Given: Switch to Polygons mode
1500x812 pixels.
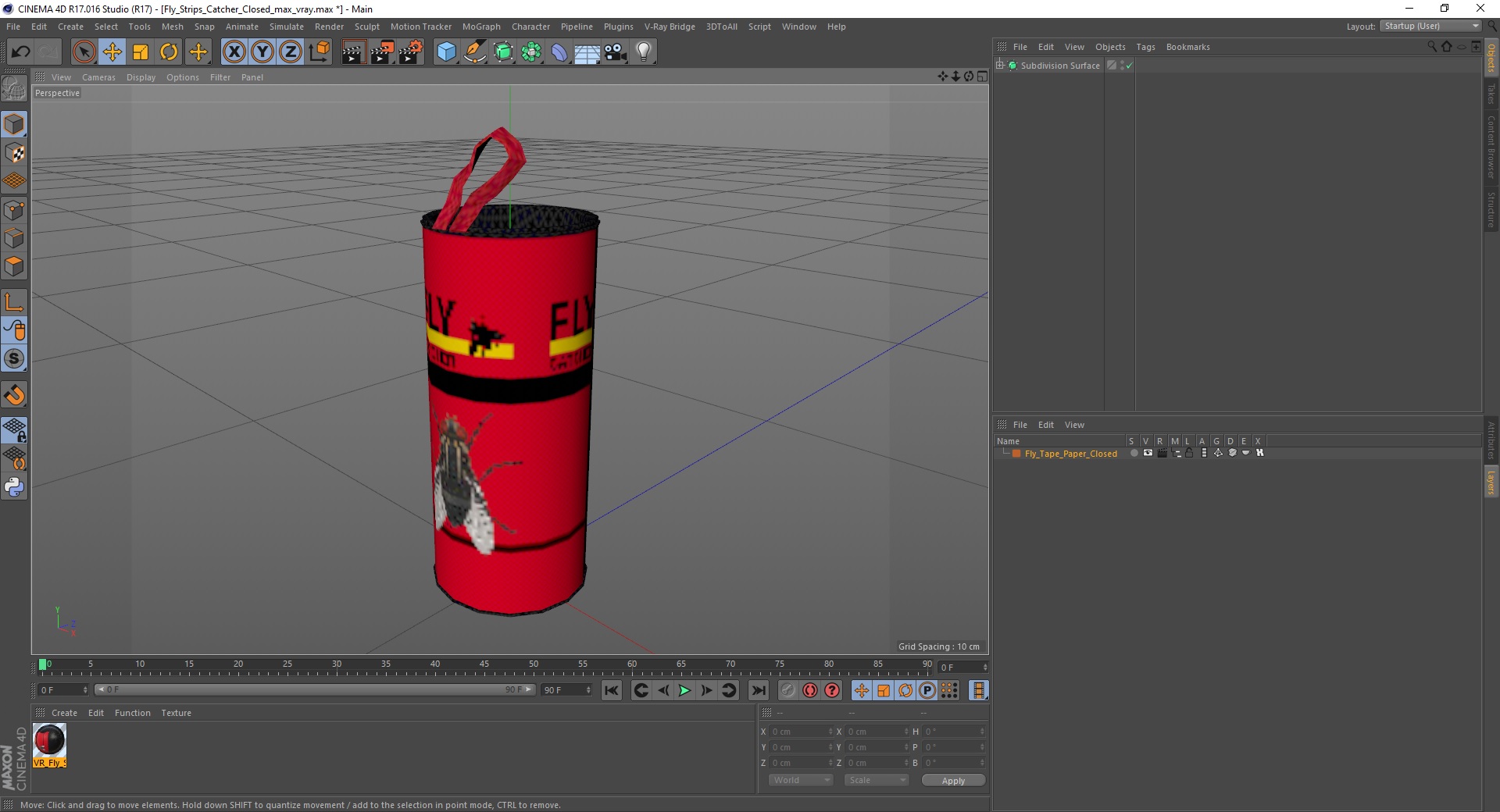Looking at the screenshot, I should click(14, 266).
